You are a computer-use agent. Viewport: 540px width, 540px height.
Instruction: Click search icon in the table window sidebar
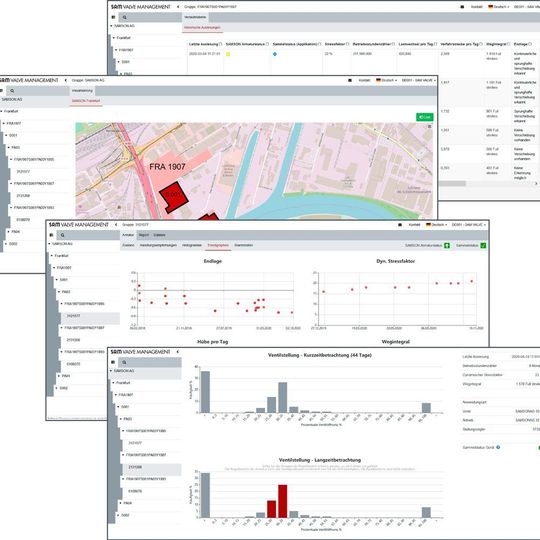pos(125,17)
